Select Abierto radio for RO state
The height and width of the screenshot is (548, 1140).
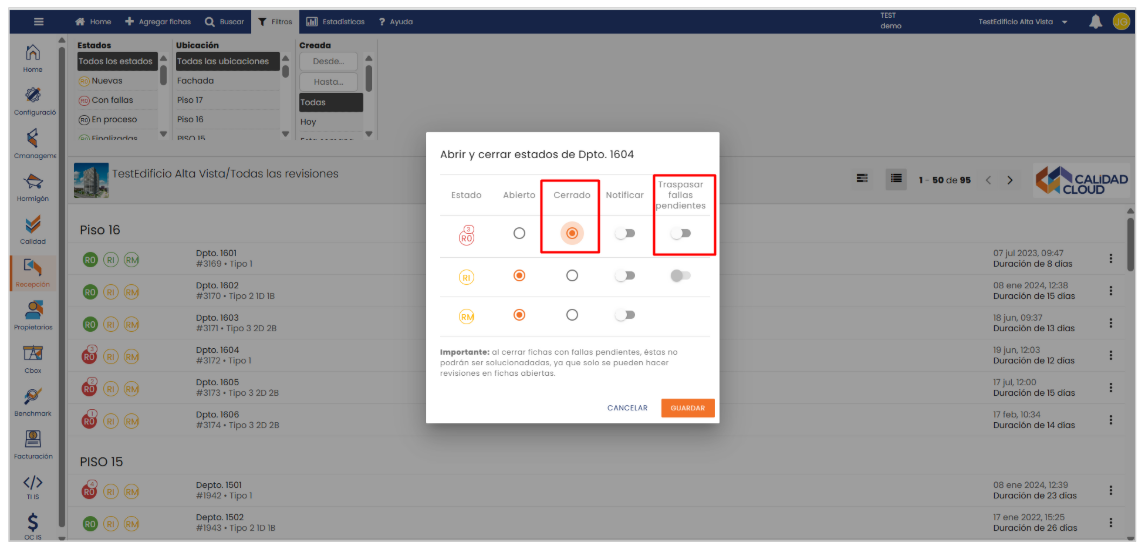(519, 233)
